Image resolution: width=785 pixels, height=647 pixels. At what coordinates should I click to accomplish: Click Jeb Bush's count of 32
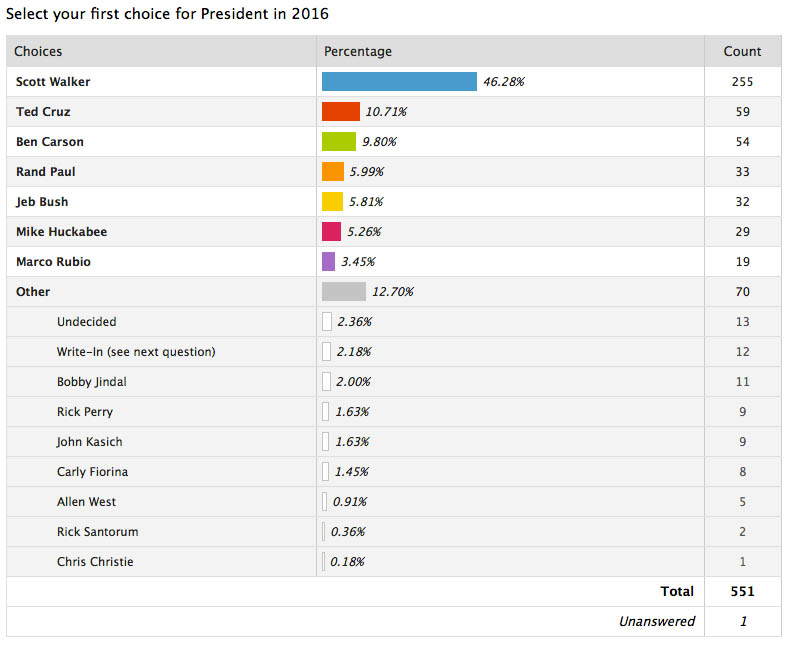[742, 202]
